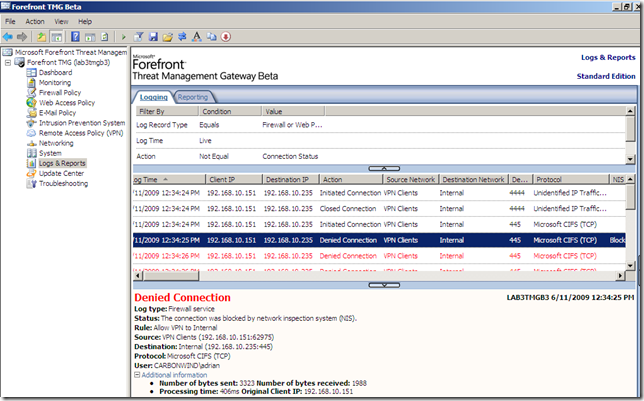Click log grid vertical scroll down arrow

point(630,266)
